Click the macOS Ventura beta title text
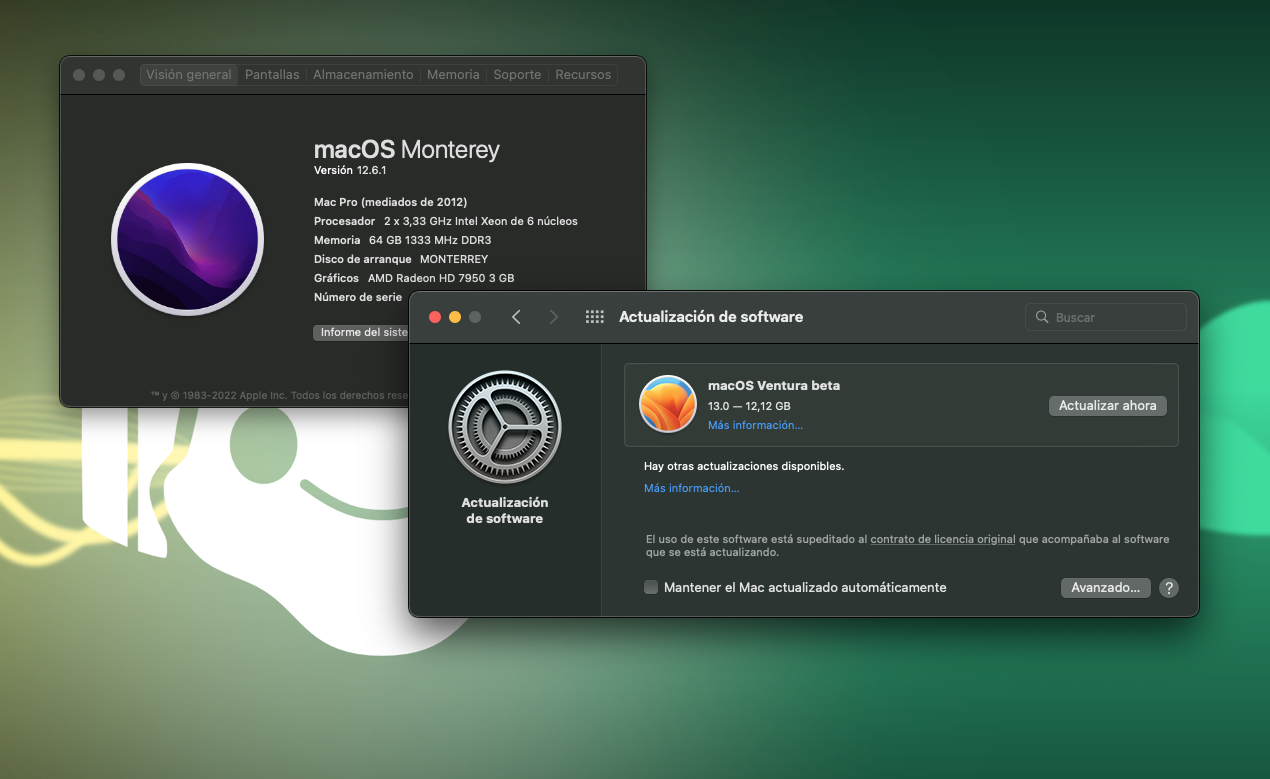1270x779 pixels. [x=774, y=385]
